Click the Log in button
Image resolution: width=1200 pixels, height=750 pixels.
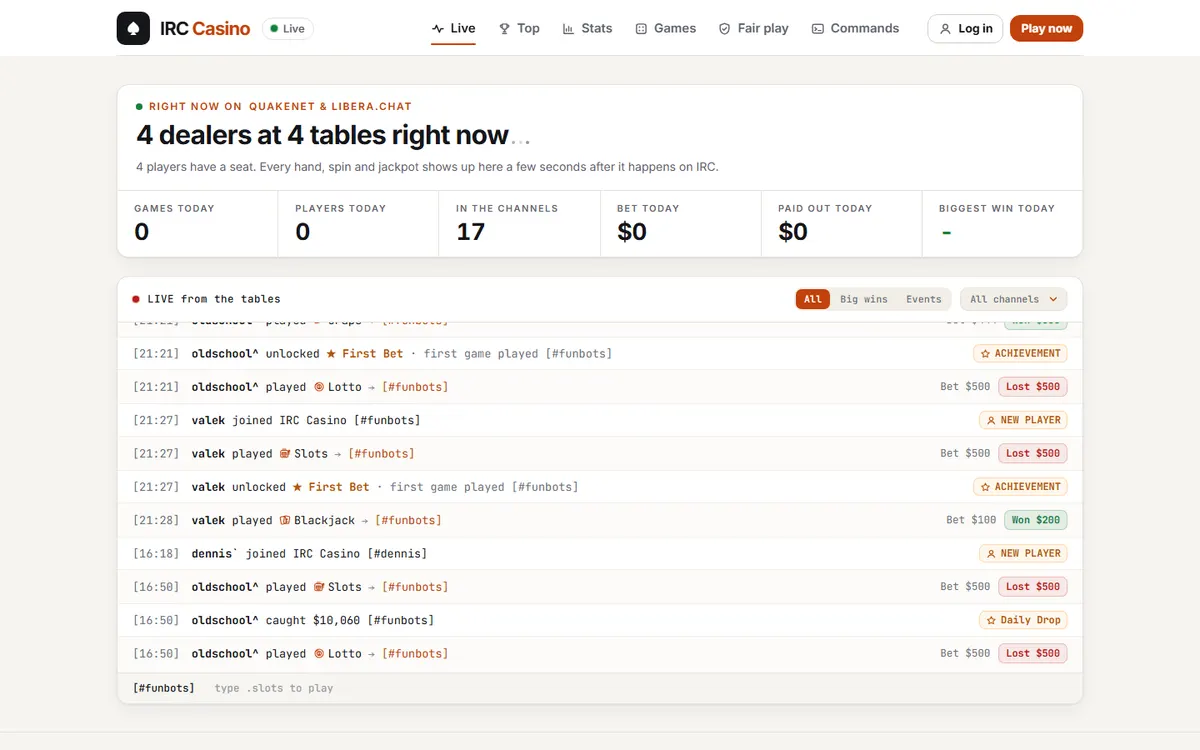tap(964, 28)
